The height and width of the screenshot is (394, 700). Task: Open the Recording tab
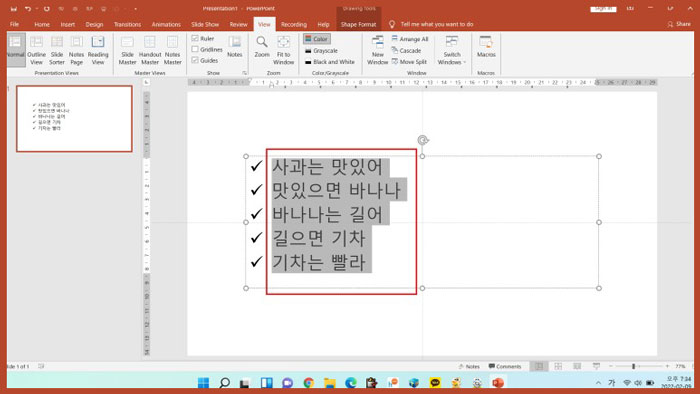pyautogui.click(x=294, y=25)
